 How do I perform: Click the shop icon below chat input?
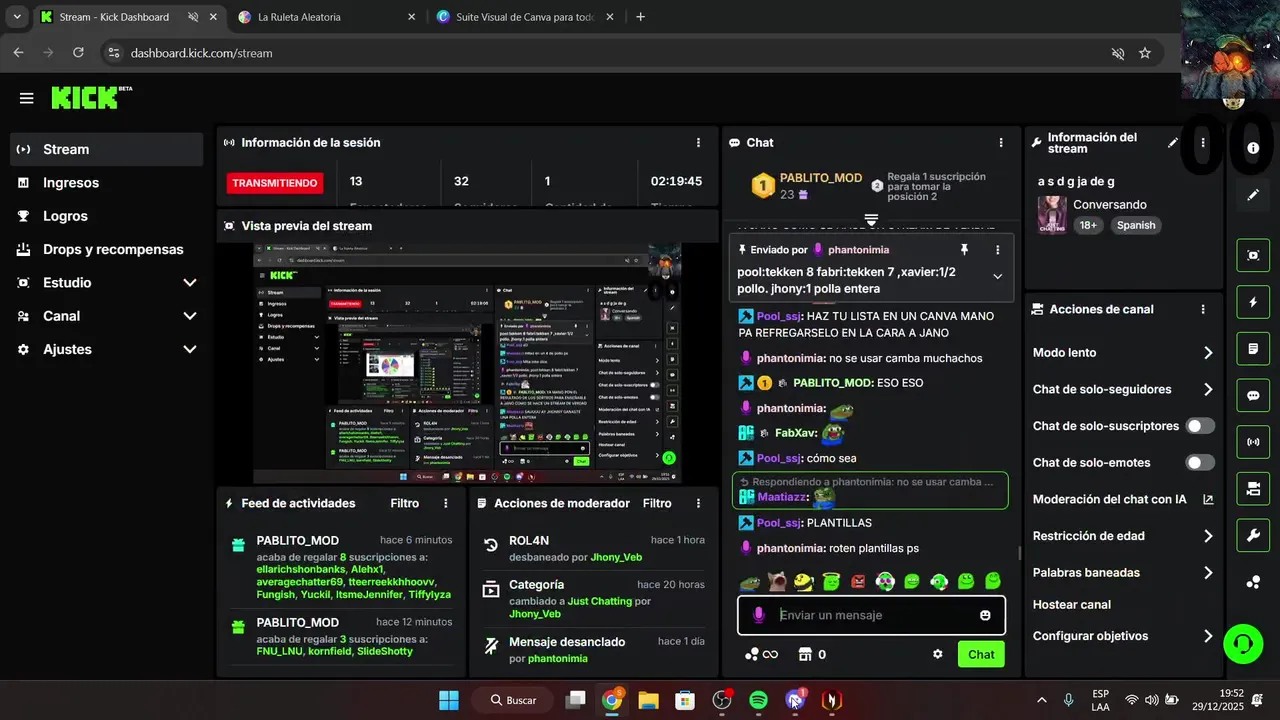805,654
